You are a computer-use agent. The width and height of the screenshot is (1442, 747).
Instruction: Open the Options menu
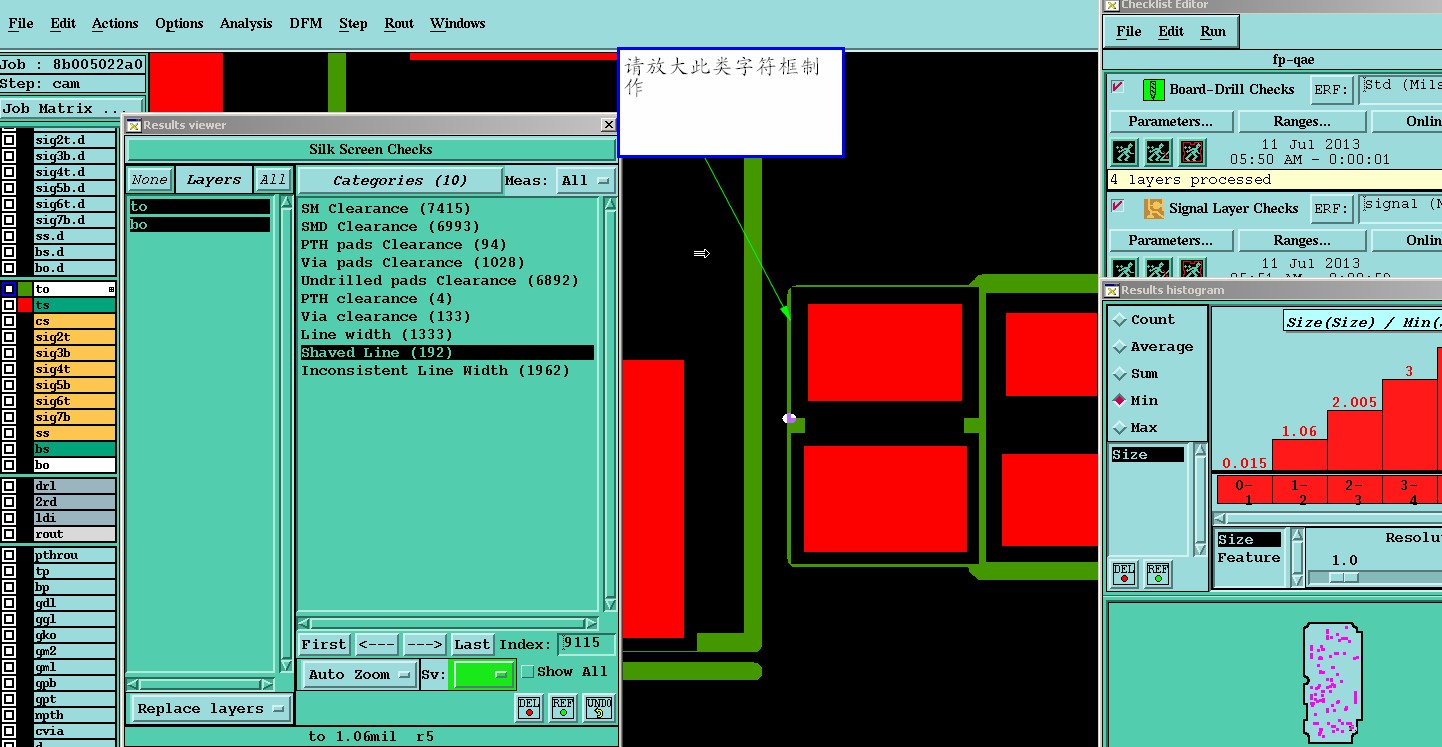[179, 23]
